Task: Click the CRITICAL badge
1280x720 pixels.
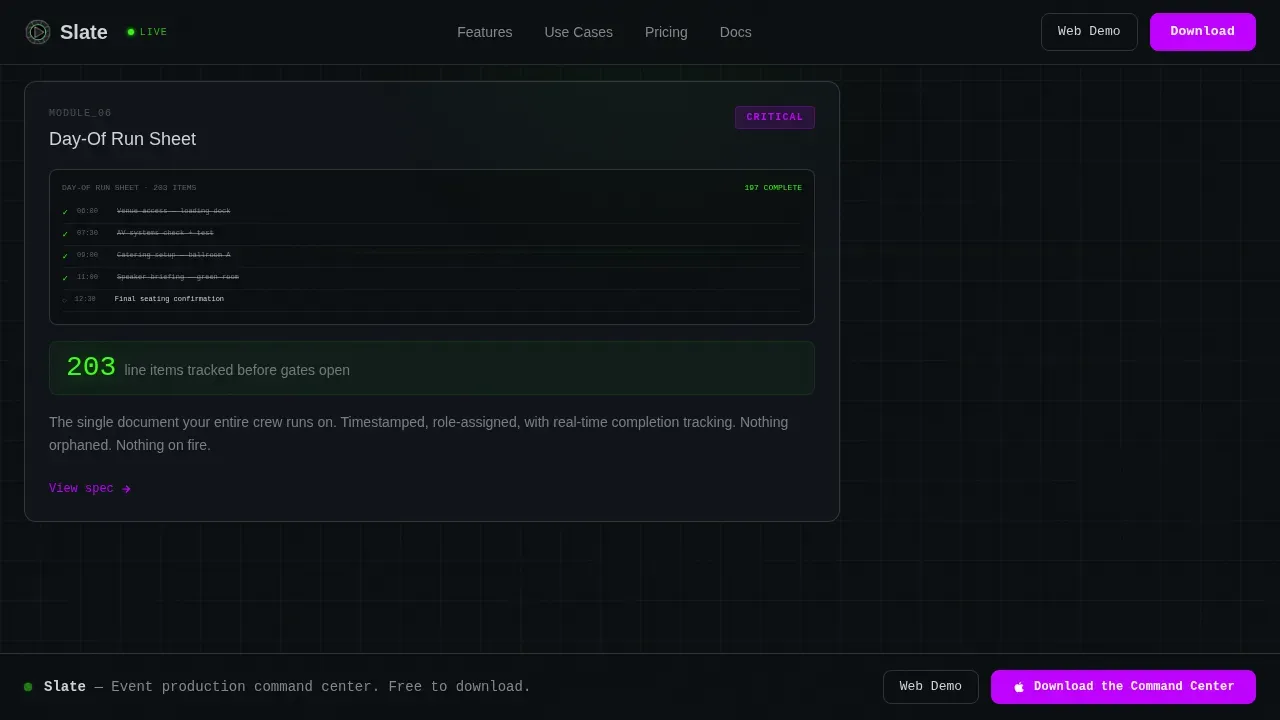Action: [x=775, y=118]
